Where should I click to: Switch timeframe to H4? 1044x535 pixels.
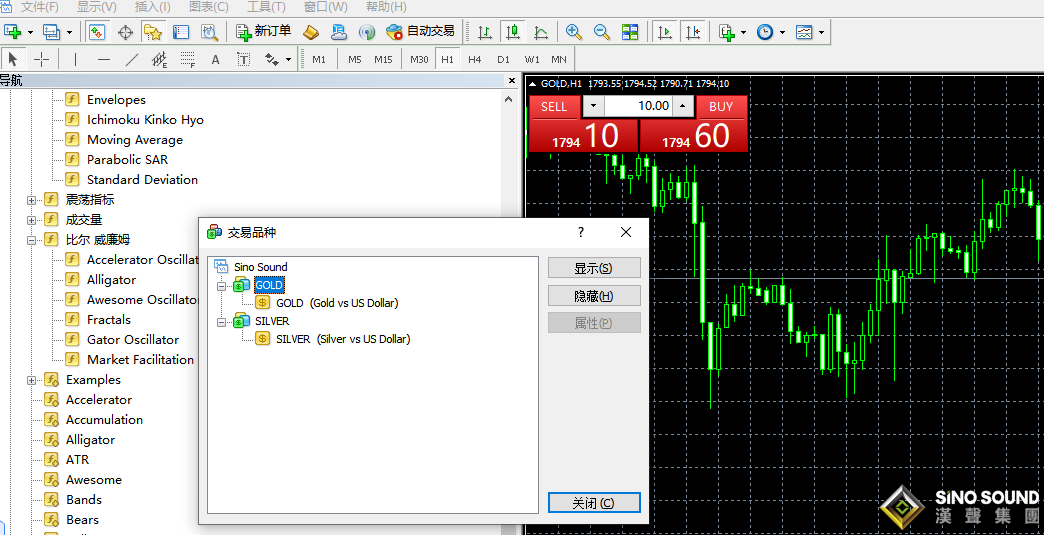click(474, 59)
